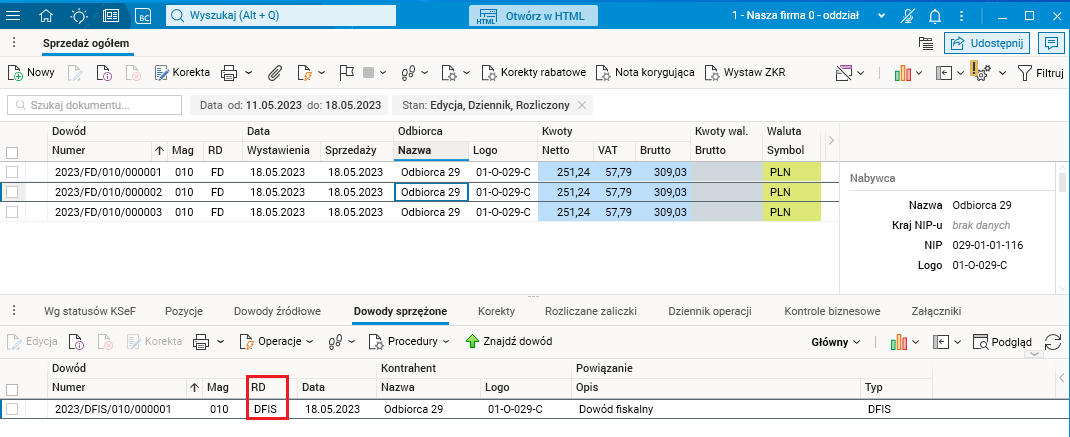Refresh the lower panel list
1070x437 pixels.
point(1053,341)
